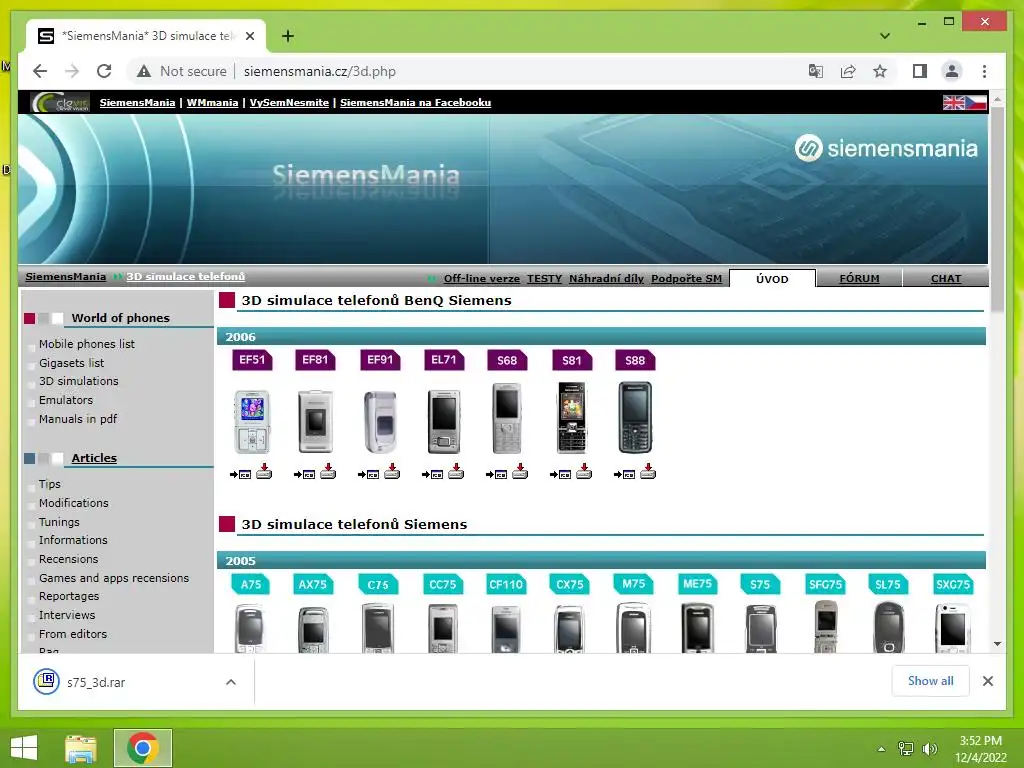Click the page vertical scrollbar thumb
Image resolution: width=1024 pixels, height=768 pixels.
pyautogui.click(x=997, y=209)
